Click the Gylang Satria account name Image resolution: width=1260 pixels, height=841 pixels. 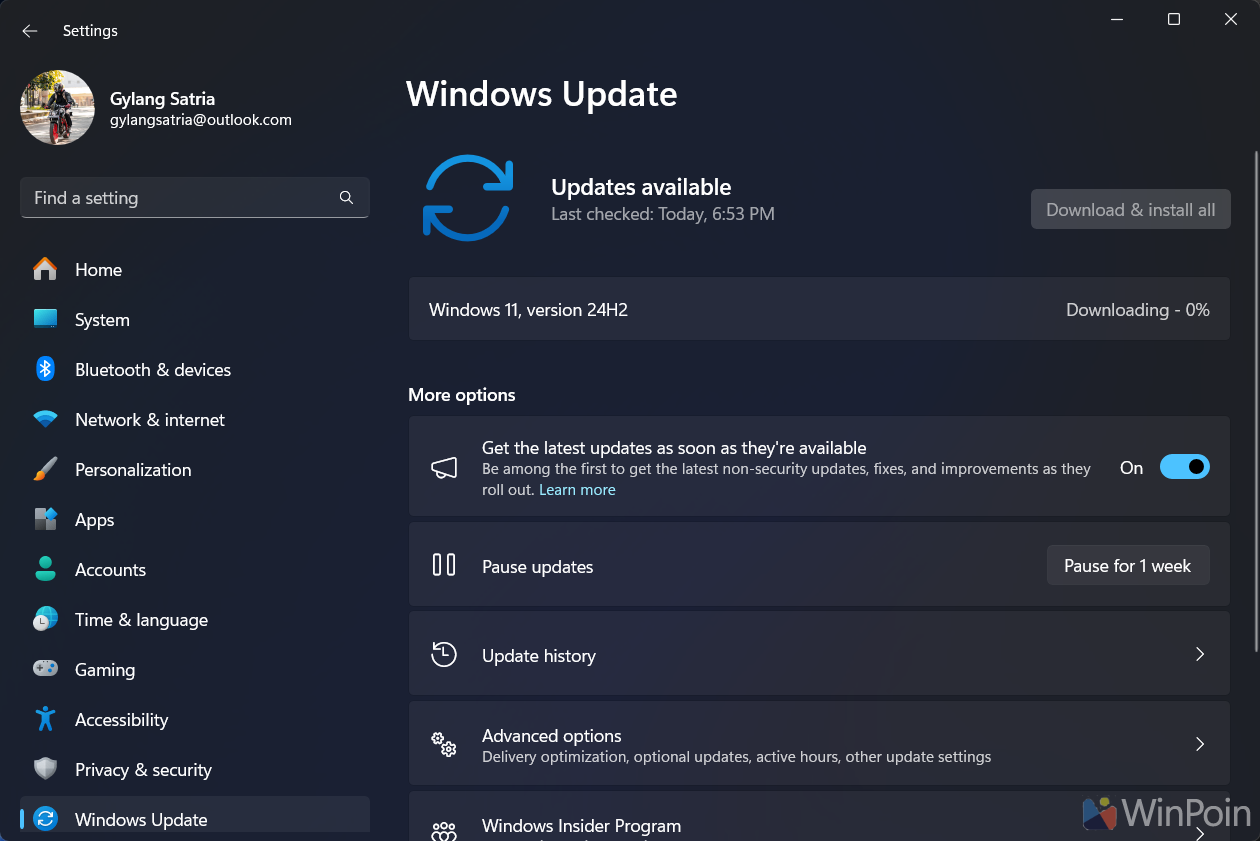162,99
